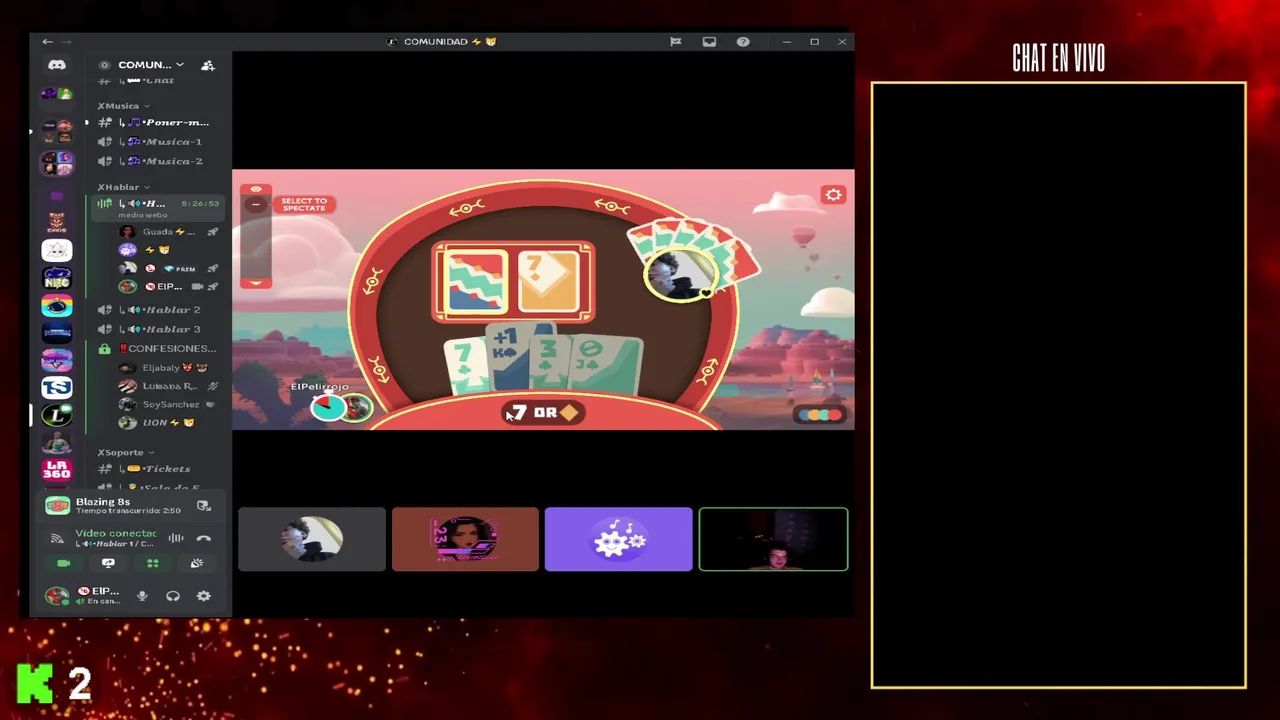Select the pink avatar participant tile
The width and height of the screenshot is (1280, 720).
tap(465, 539)
